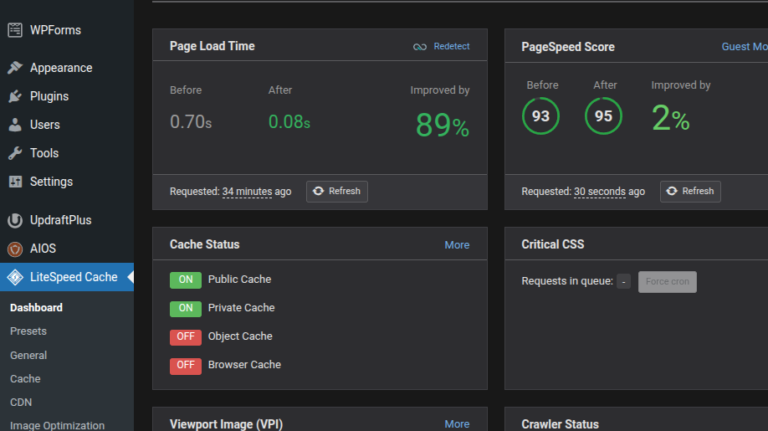Click the 'Private Cache' label
768x431 pixels.
(241, 308)
